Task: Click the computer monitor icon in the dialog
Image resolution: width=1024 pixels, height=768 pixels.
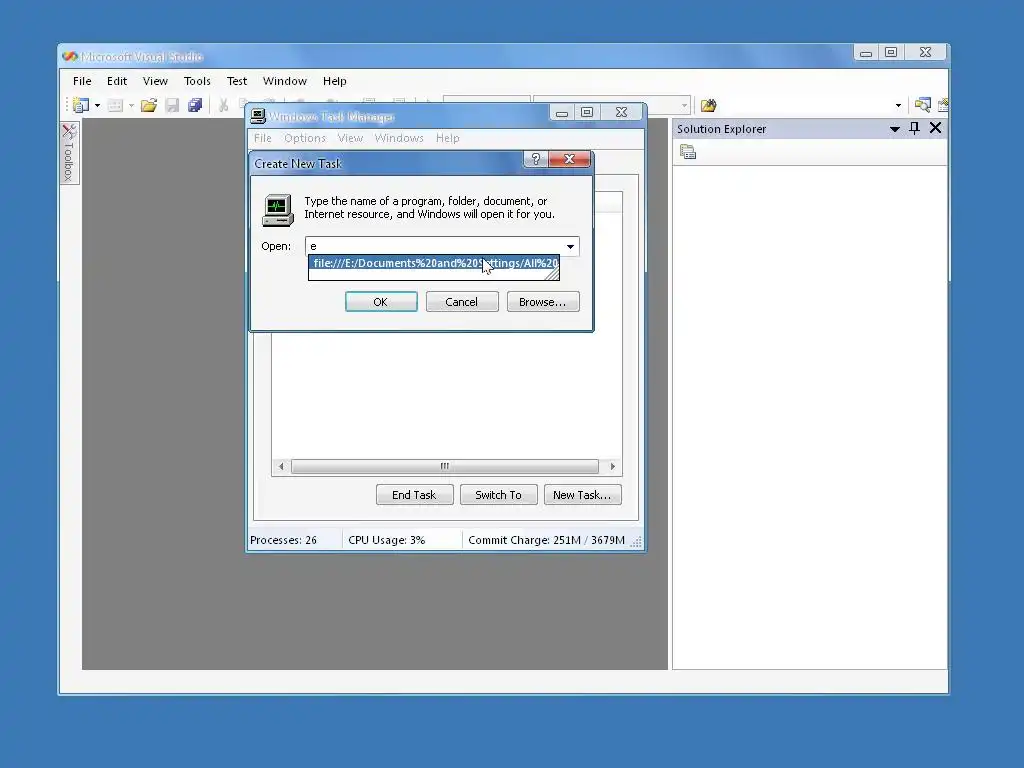Action: pyautogui.click(x=278, y=210)
